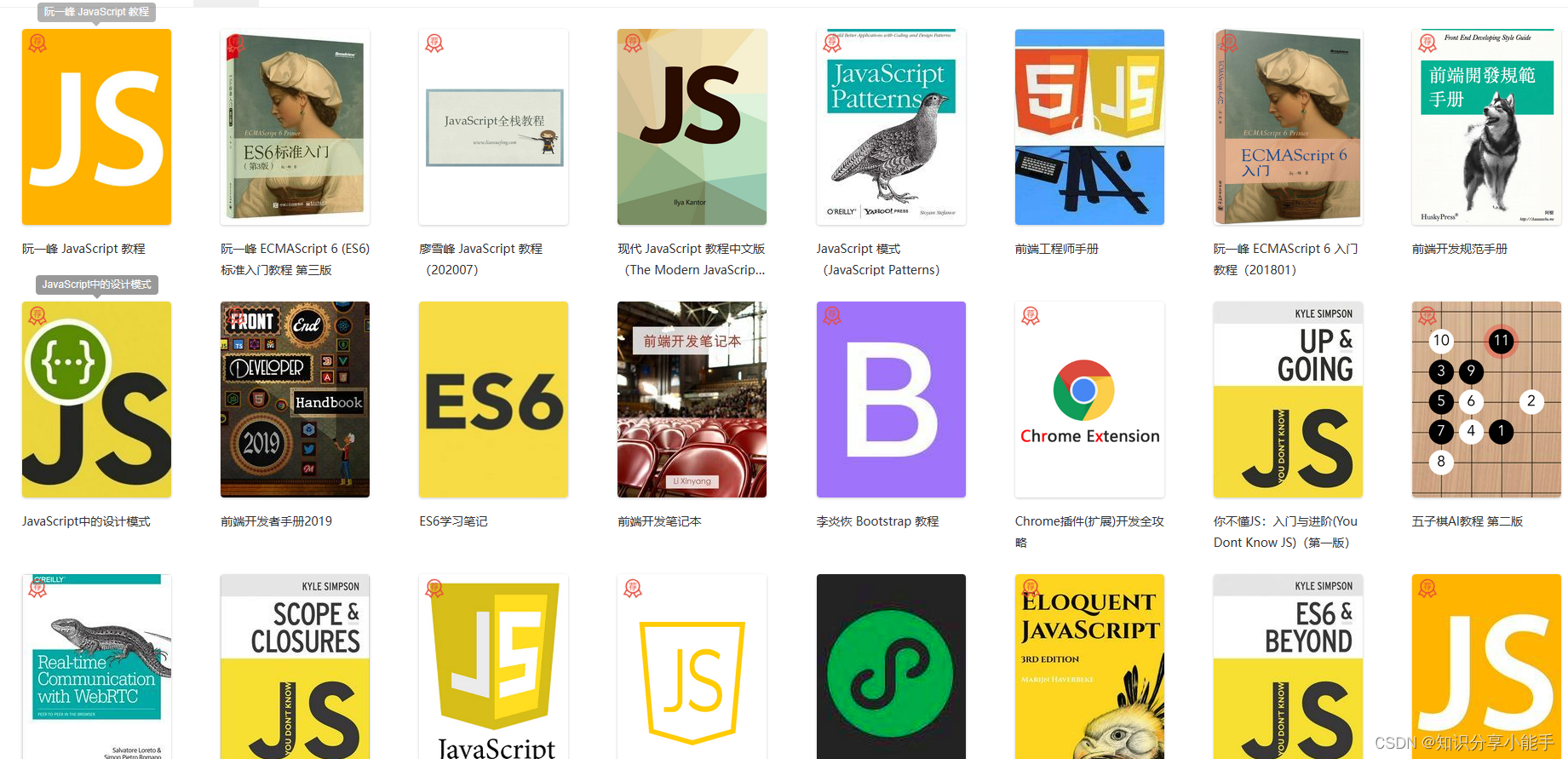The width and height of the screenshot is (1568, 759).
Task: Open the 前端開發規範手册 husky cover
Action: [1486, 127]
